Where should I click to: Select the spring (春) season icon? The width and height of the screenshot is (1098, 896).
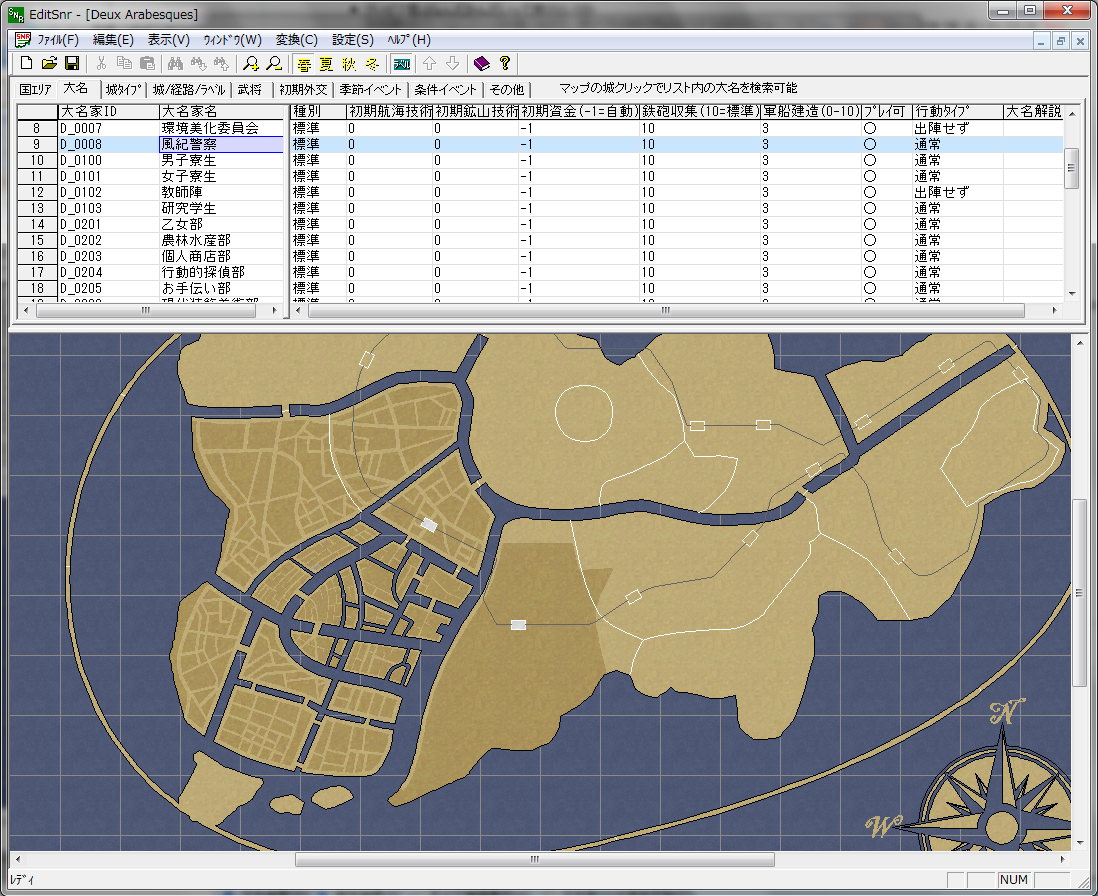303,64
